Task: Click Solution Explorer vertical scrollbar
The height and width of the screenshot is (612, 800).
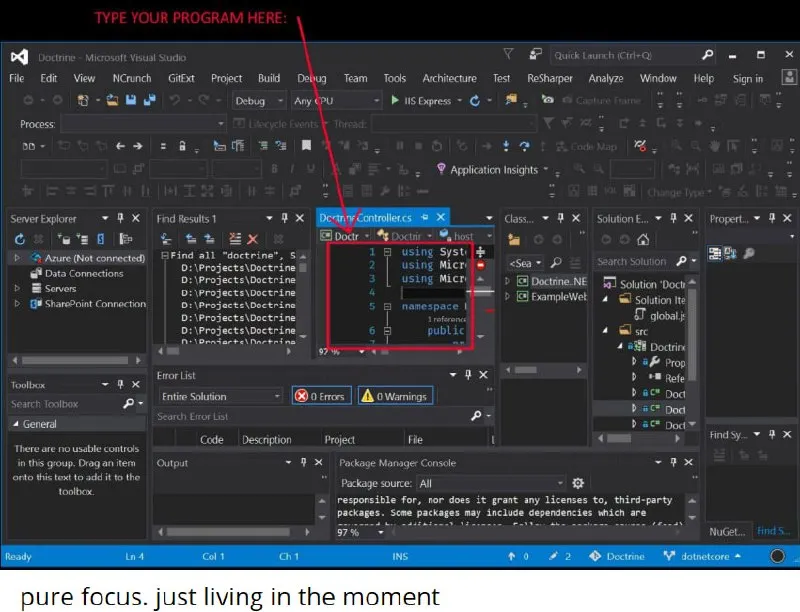Action: 692,352
